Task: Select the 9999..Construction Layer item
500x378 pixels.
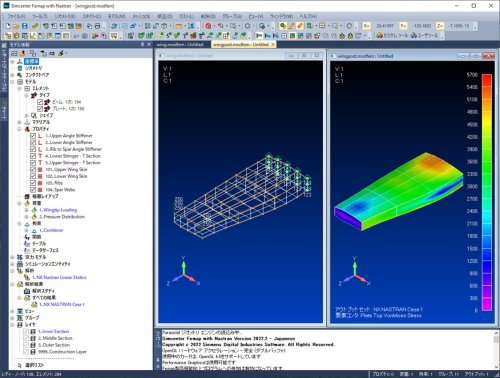Action: coord(62,352)
